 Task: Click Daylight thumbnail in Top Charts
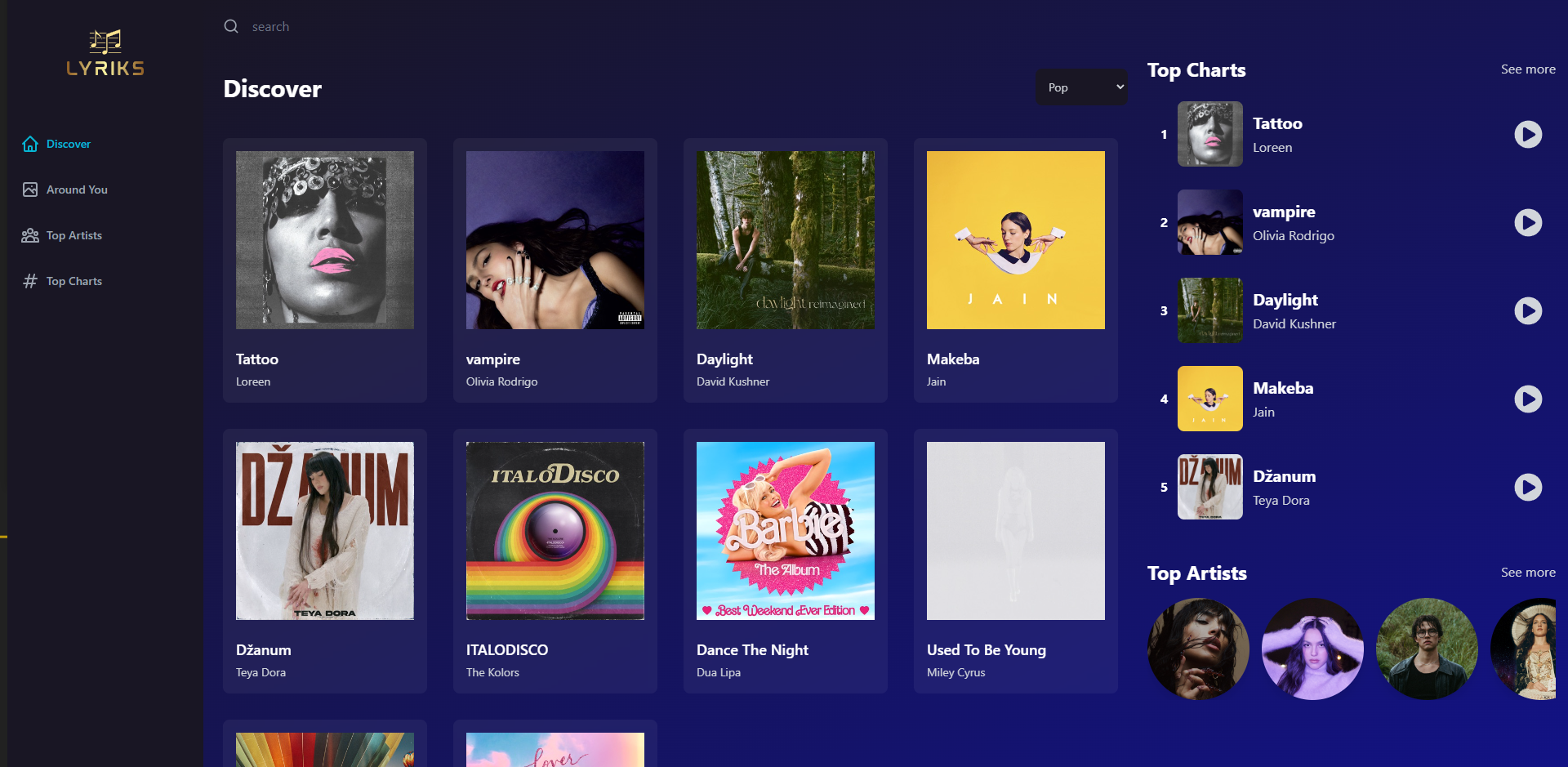point(1210,310)
